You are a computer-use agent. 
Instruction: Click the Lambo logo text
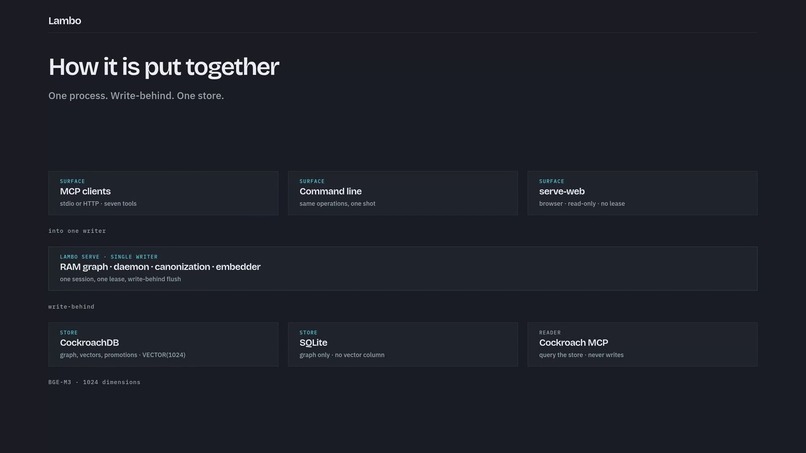click(65, 21)
